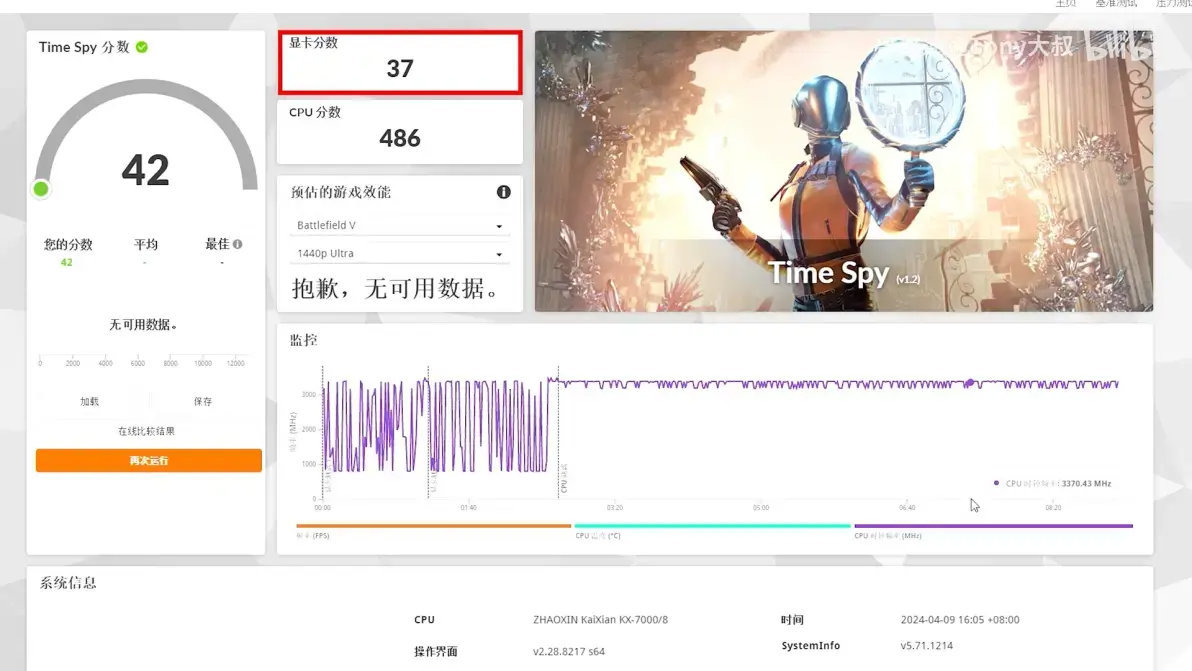1192x671 pixels.
Task: Open the 基准测试 tab in top navigation
Action: coord(1116,4)
